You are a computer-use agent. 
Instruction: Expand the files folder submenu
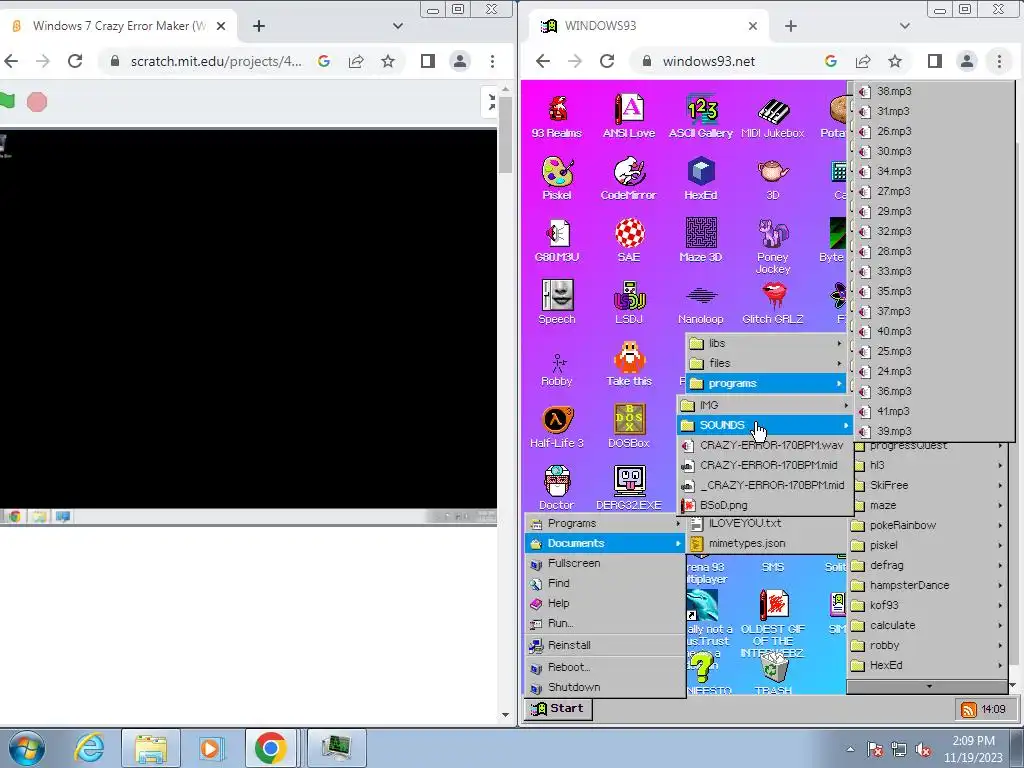click(x=766, y=363)
